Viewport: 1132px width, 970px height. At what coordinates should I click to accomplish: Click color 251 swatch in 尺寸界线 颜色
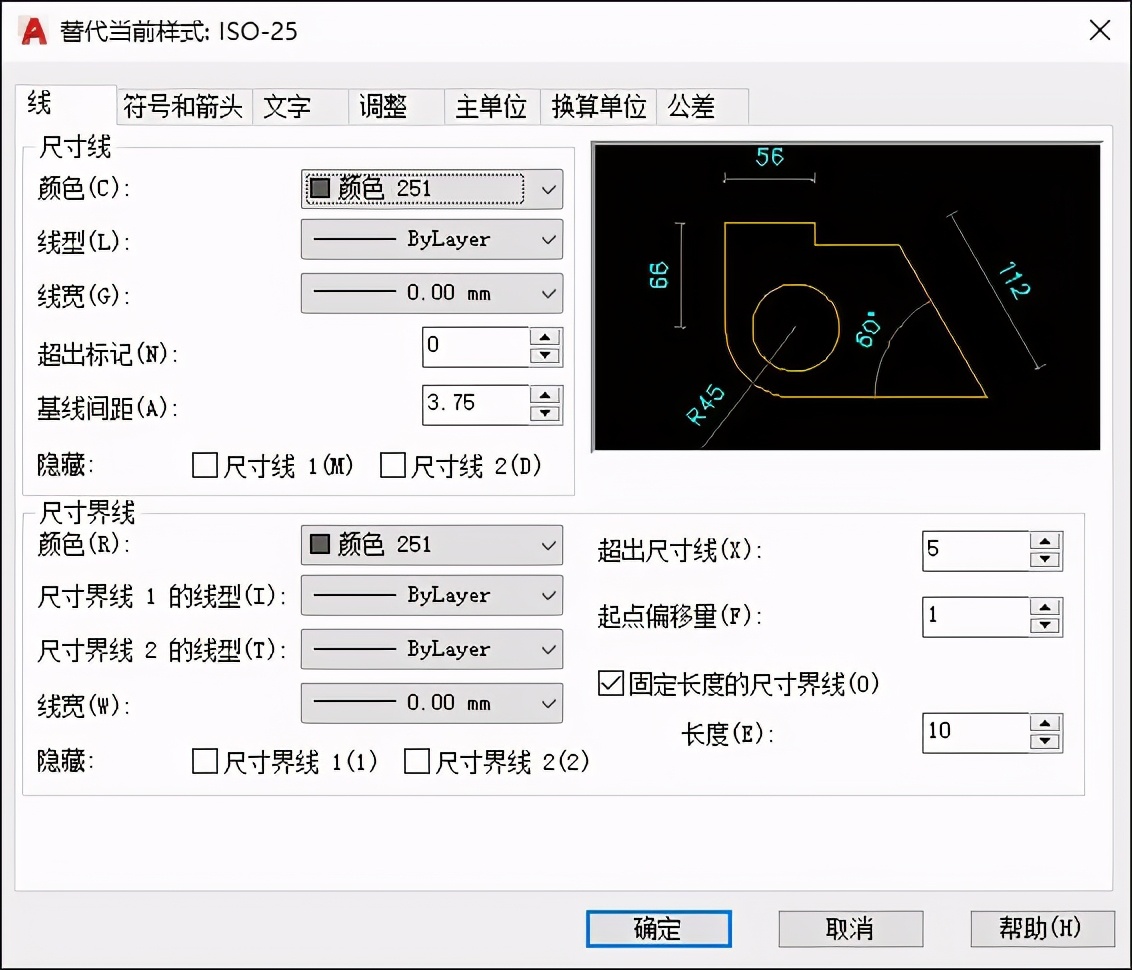319,544
